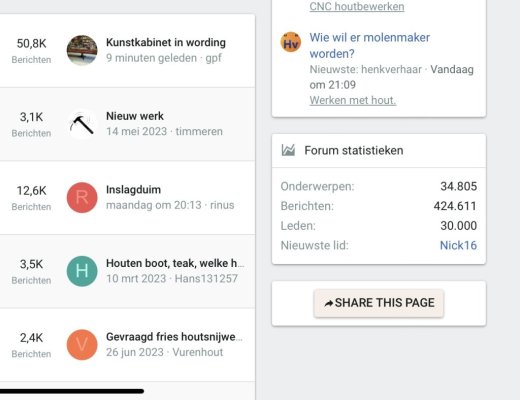The image size is (520, 400).
Task: Go to the Werken met hout forum
Action: (x=353, y=100)
